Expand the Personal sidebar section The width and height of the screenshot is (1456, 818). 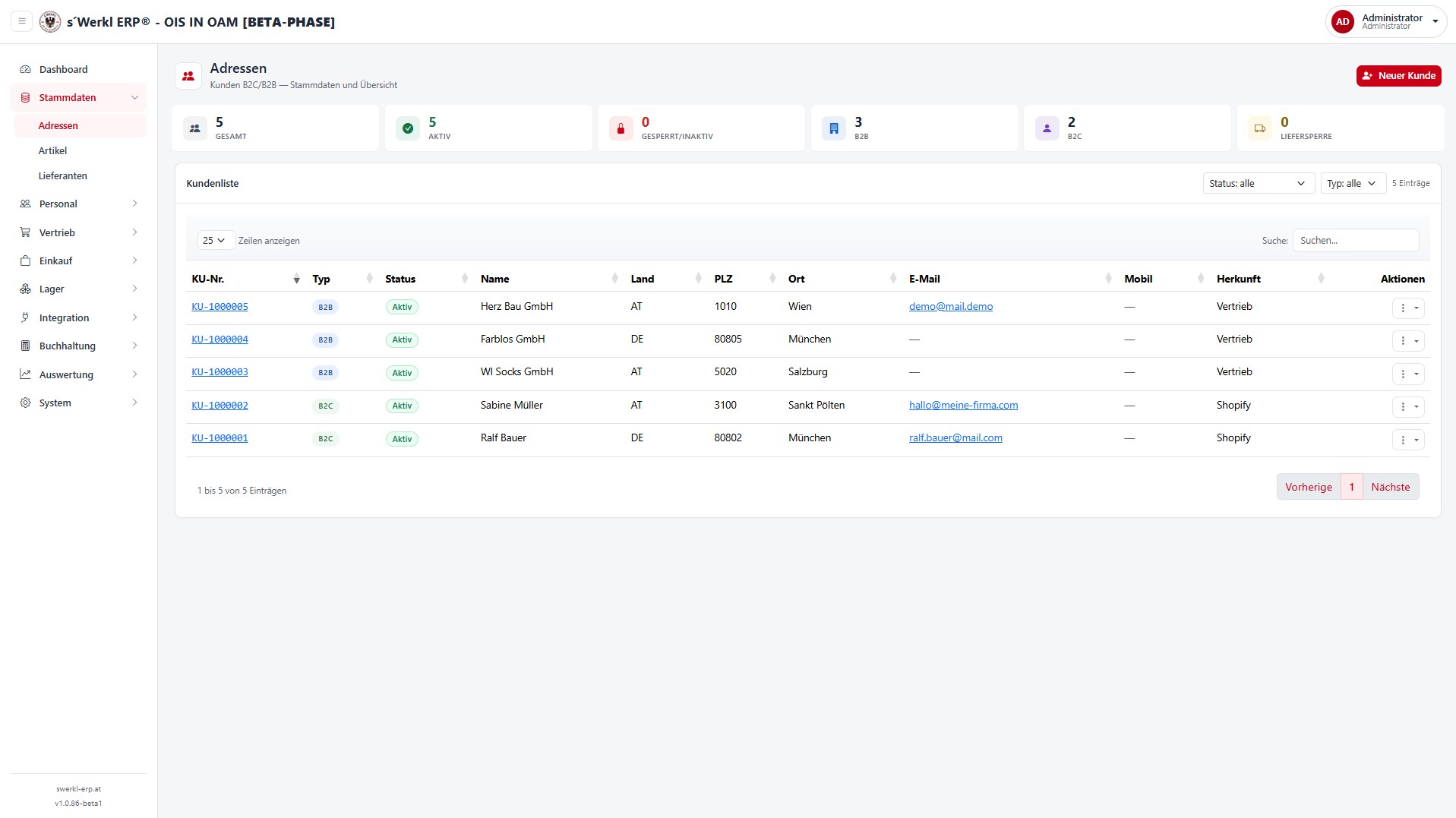(79, 204)
